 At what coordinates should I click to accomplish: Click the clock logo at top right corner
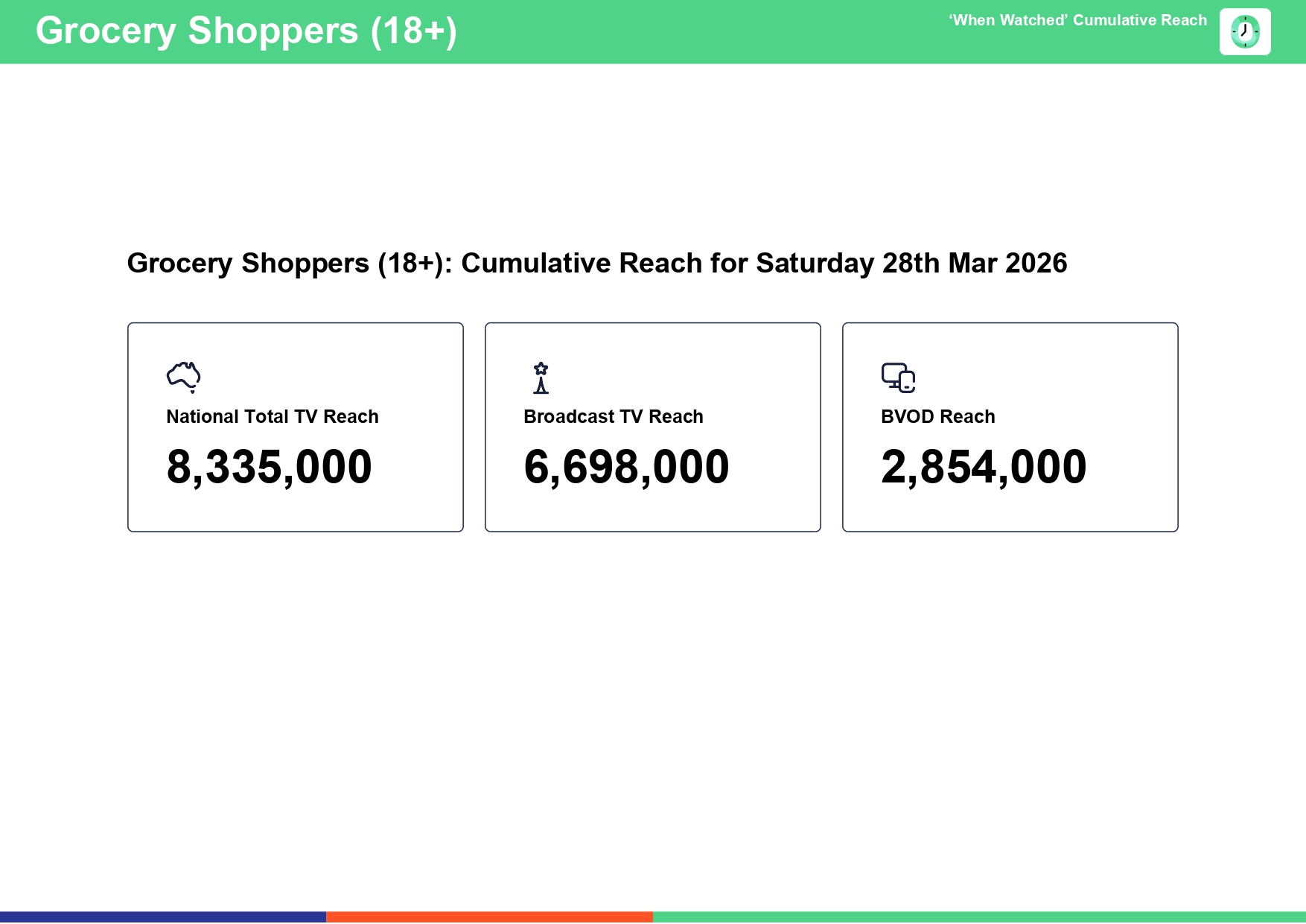coord(1245,31)
